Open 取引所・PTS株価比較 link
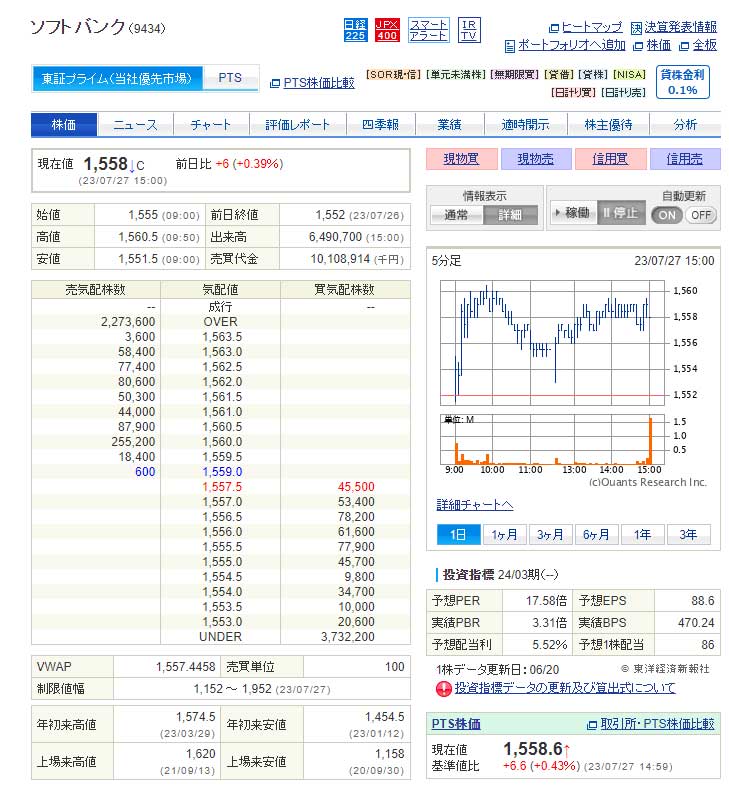Screen dimensions: 729x792 tap(657, 724)
